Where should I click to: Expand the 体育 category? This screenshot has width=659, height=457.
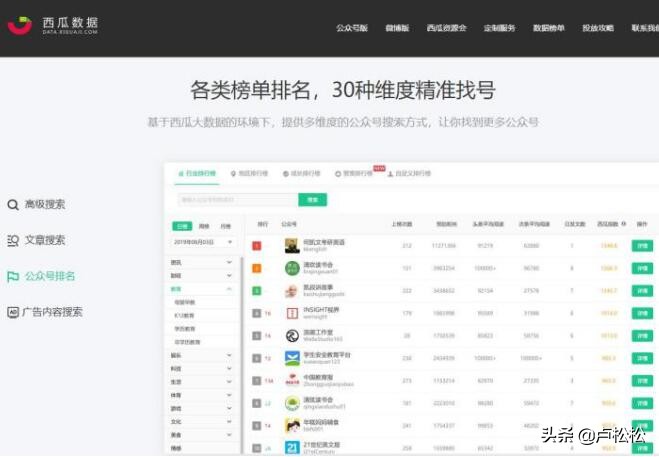[x=202, y=395]
